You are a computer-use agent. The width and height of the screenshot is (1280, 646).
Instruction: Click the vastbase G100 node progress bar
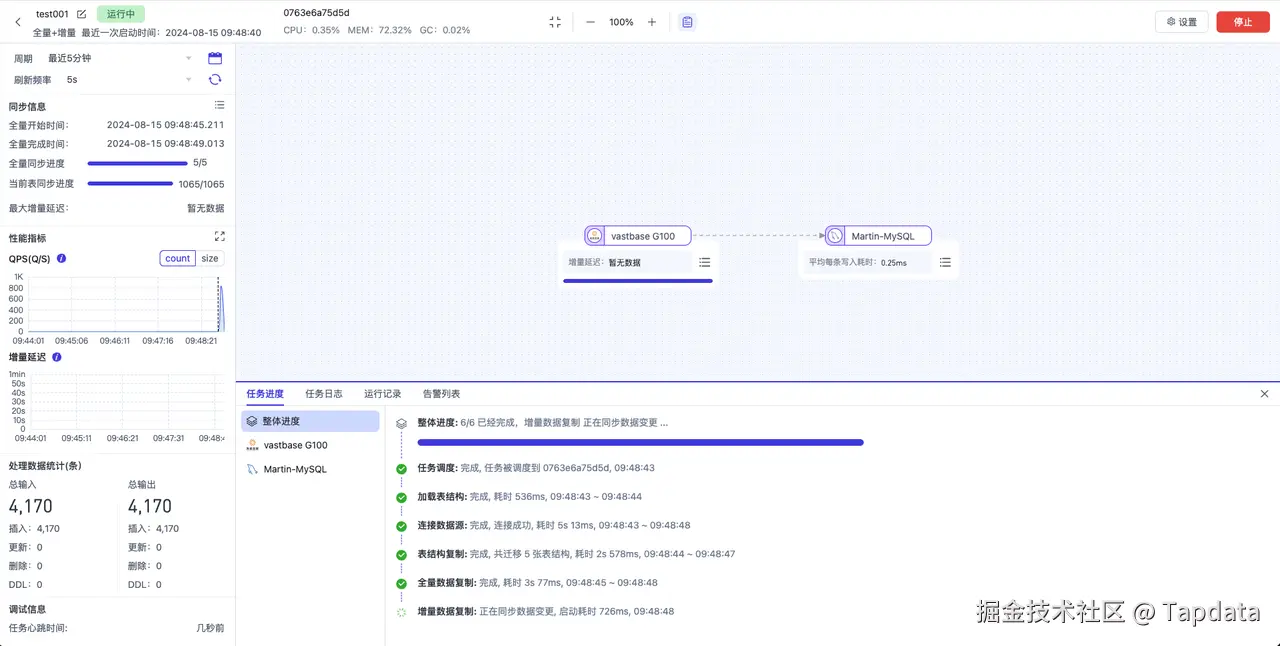(x=638, y=281)
